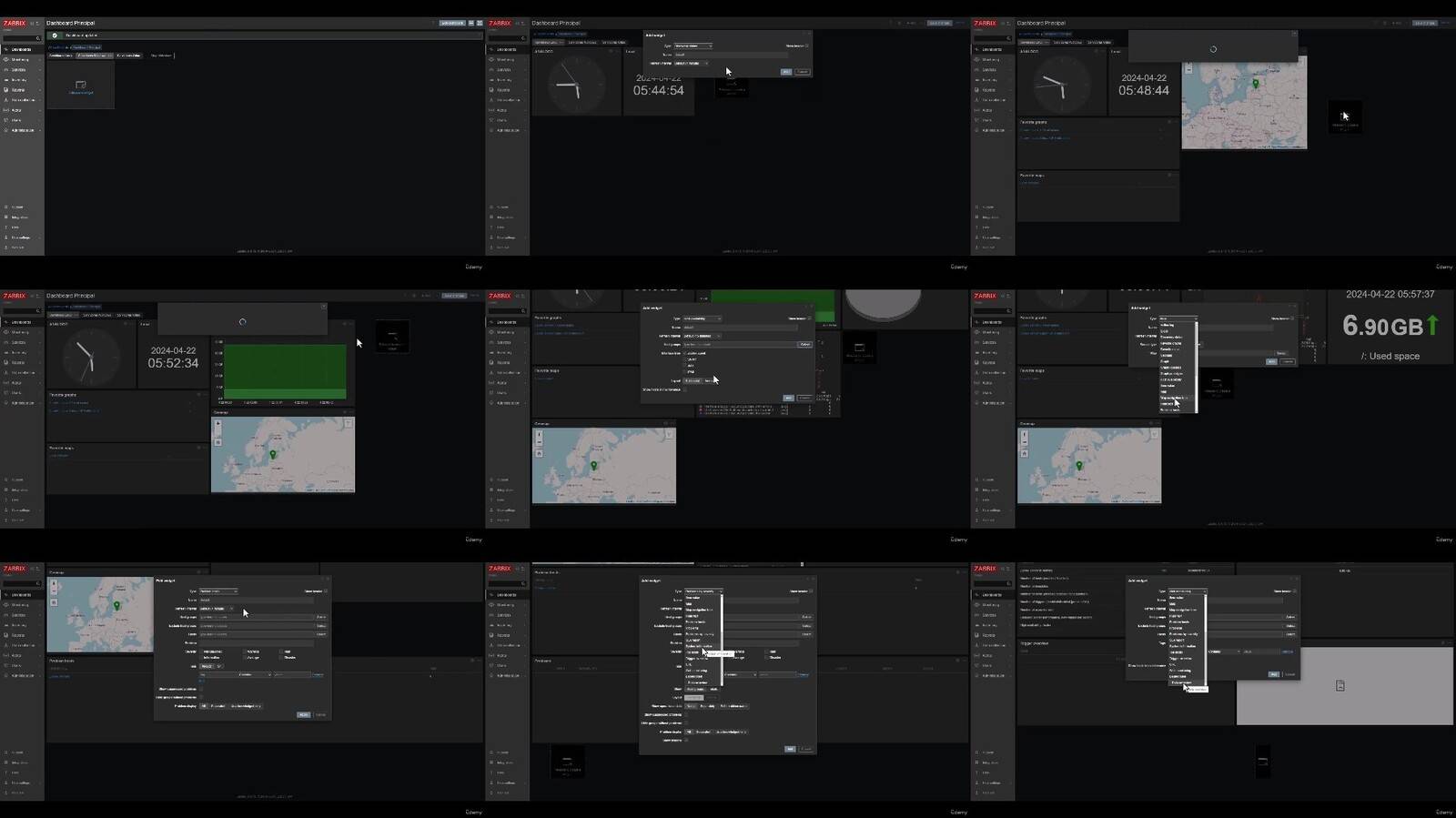This screenshot has height=818, width=1456.
Task: Toggle Show header checkbox in the bottom-middle frame dialog
Action: pyautogui.click(x=811, y=591)
